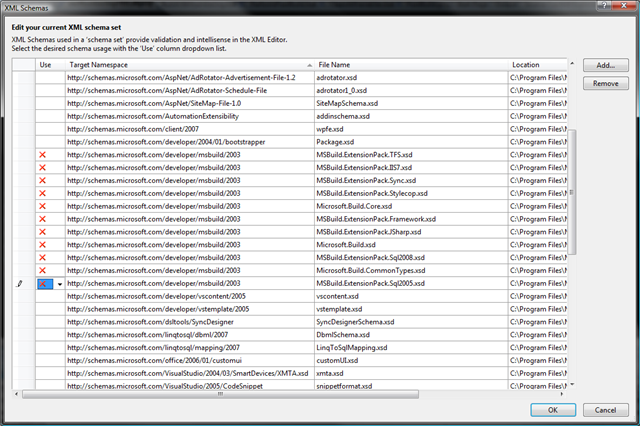The height and width of the screenshot is (426, 640).
Task: Click the vertical scrollbar down arrow
Action: [x=572, y=384]
